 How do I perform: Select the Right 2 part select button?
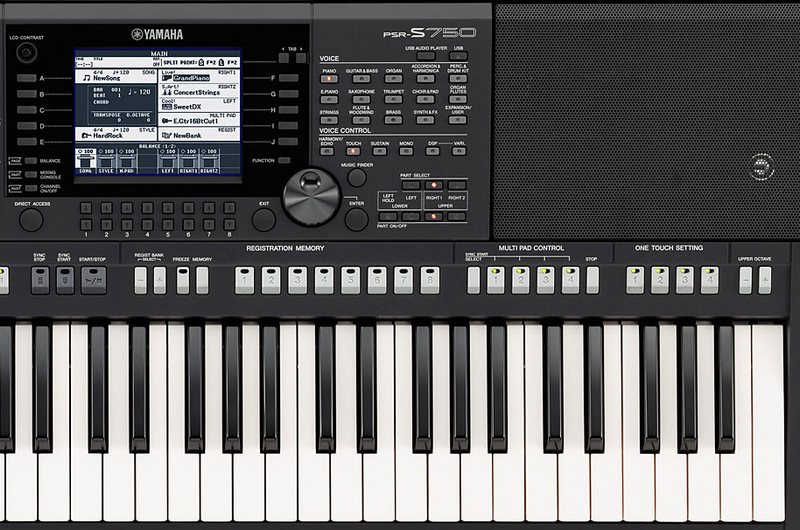(x=457, y=185)
